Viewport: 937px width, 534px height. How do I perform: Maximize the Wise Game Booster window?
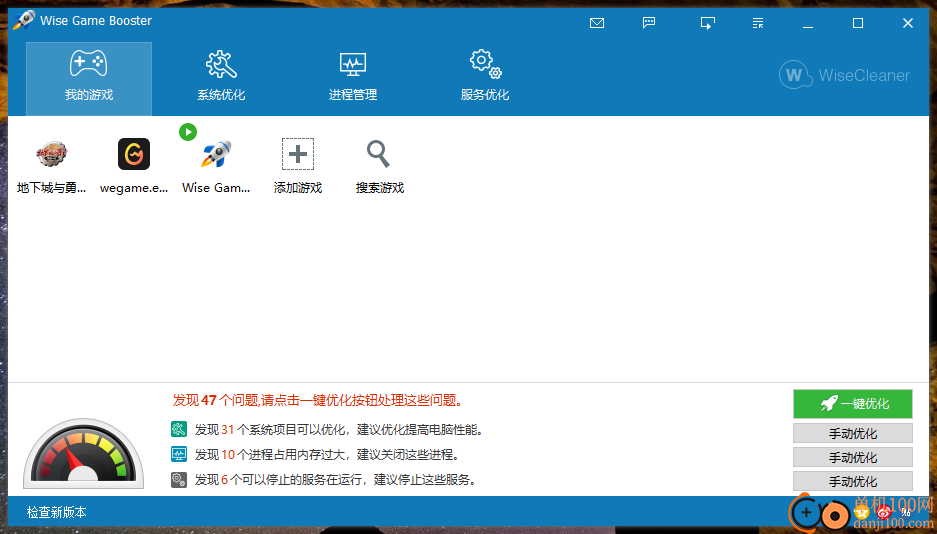pyautogui.click(x=858, y=23)
